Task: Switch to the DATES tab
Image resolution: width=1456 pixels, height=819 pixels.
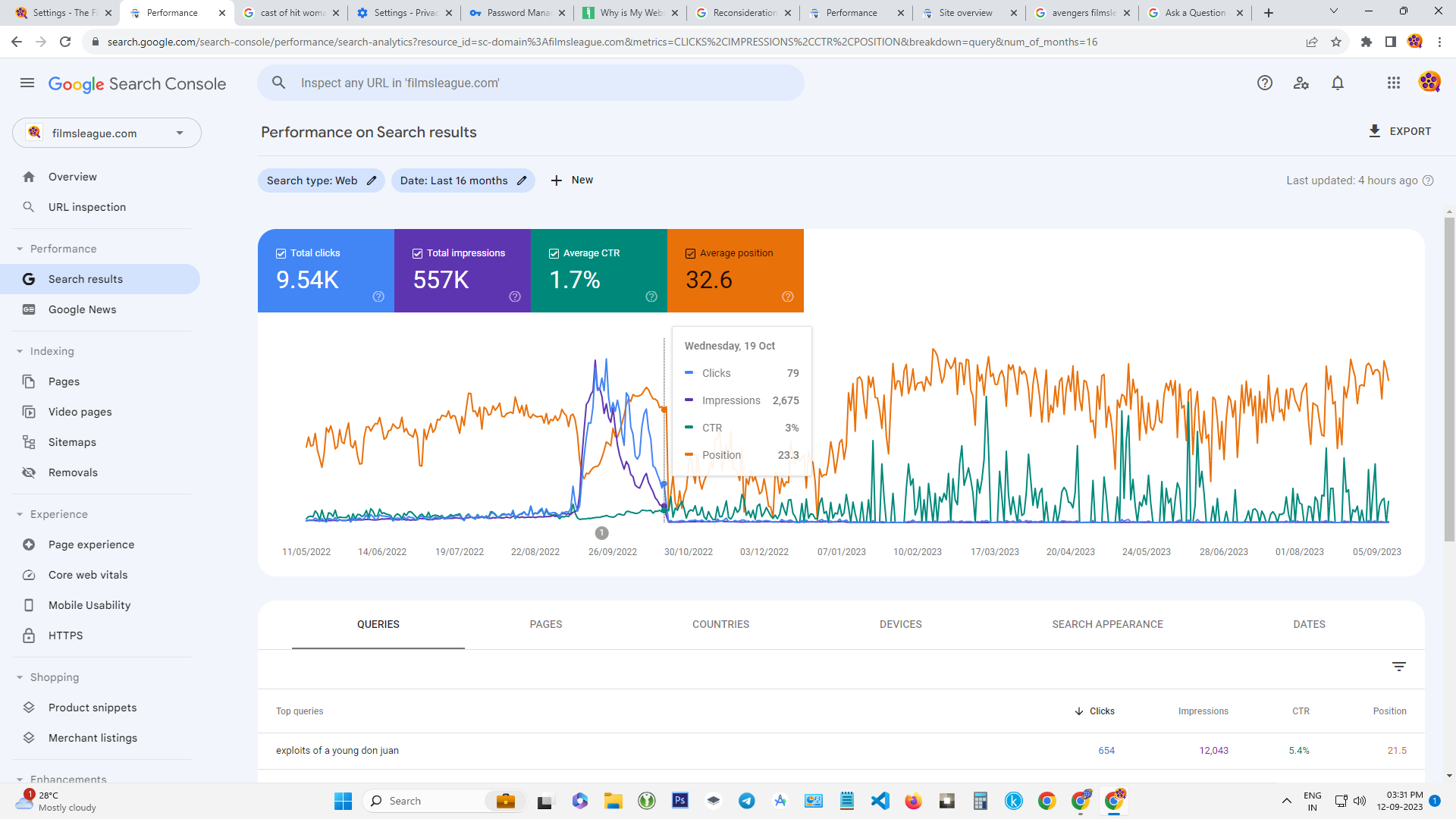Action: coord(1309,624)
